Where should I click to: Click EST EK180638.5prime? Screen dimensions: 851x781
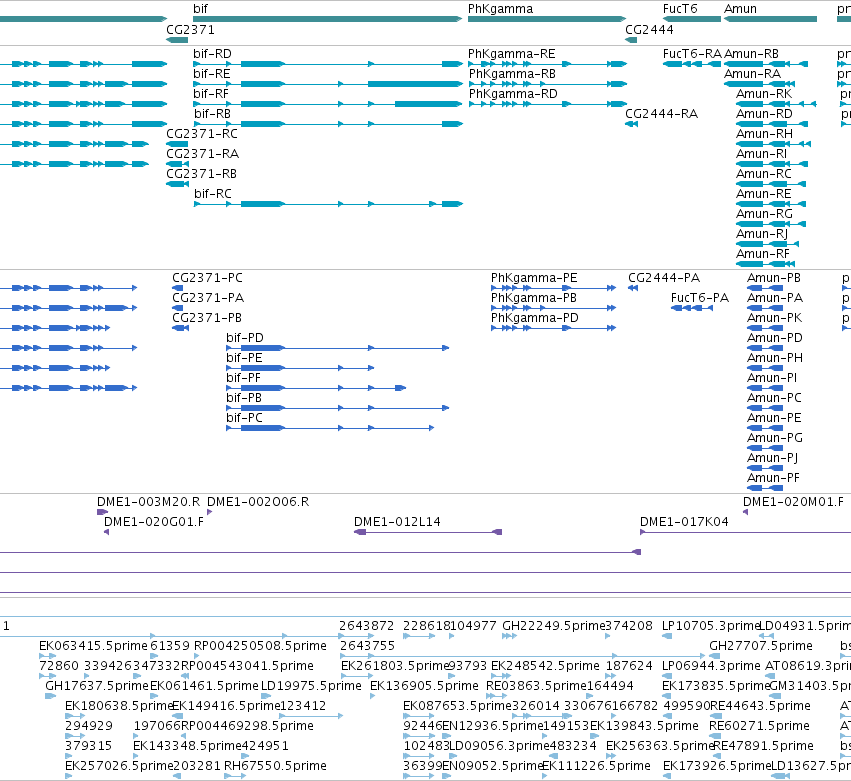119,706
